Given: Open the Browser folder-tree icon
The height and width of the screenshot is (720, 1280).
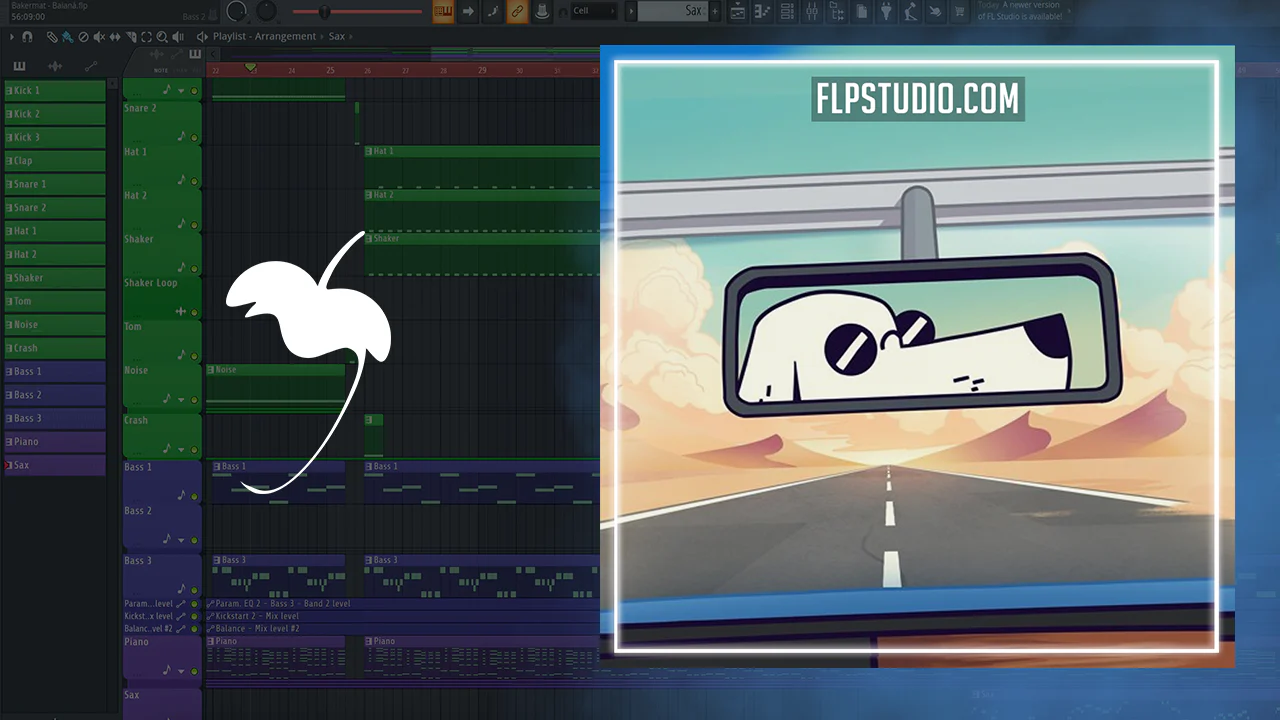Looking at the screenshot, I should 837,12.
